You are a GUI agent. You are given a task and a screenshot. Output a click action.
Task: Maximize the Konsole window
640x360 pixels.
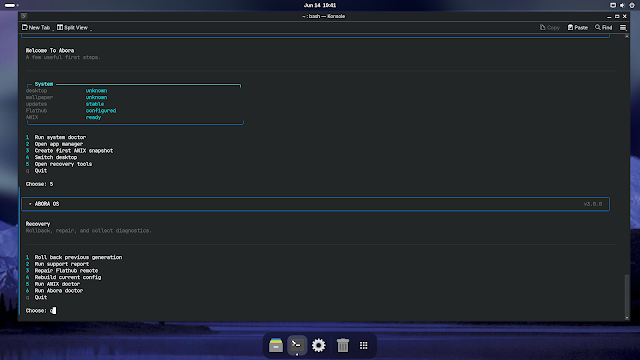click(x=617, y=16)
